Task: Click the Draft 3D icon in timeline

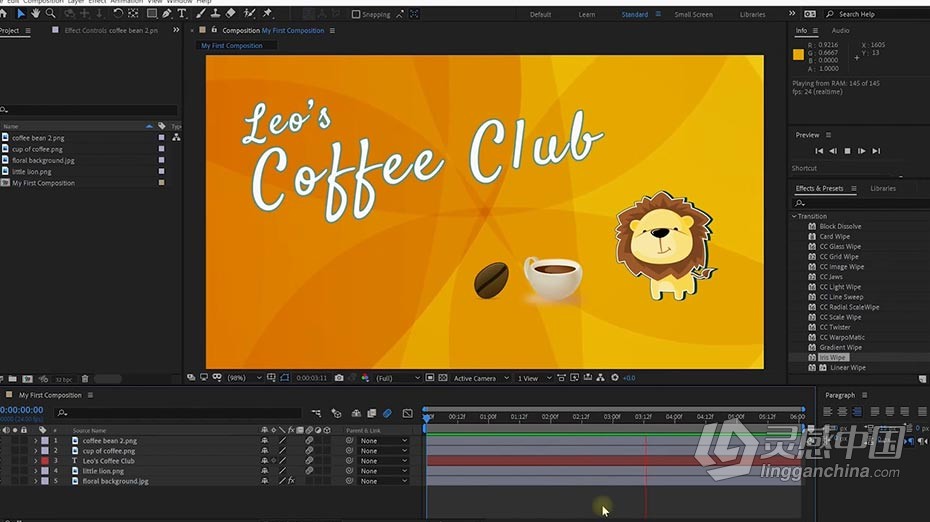Action: coord(336,413)
